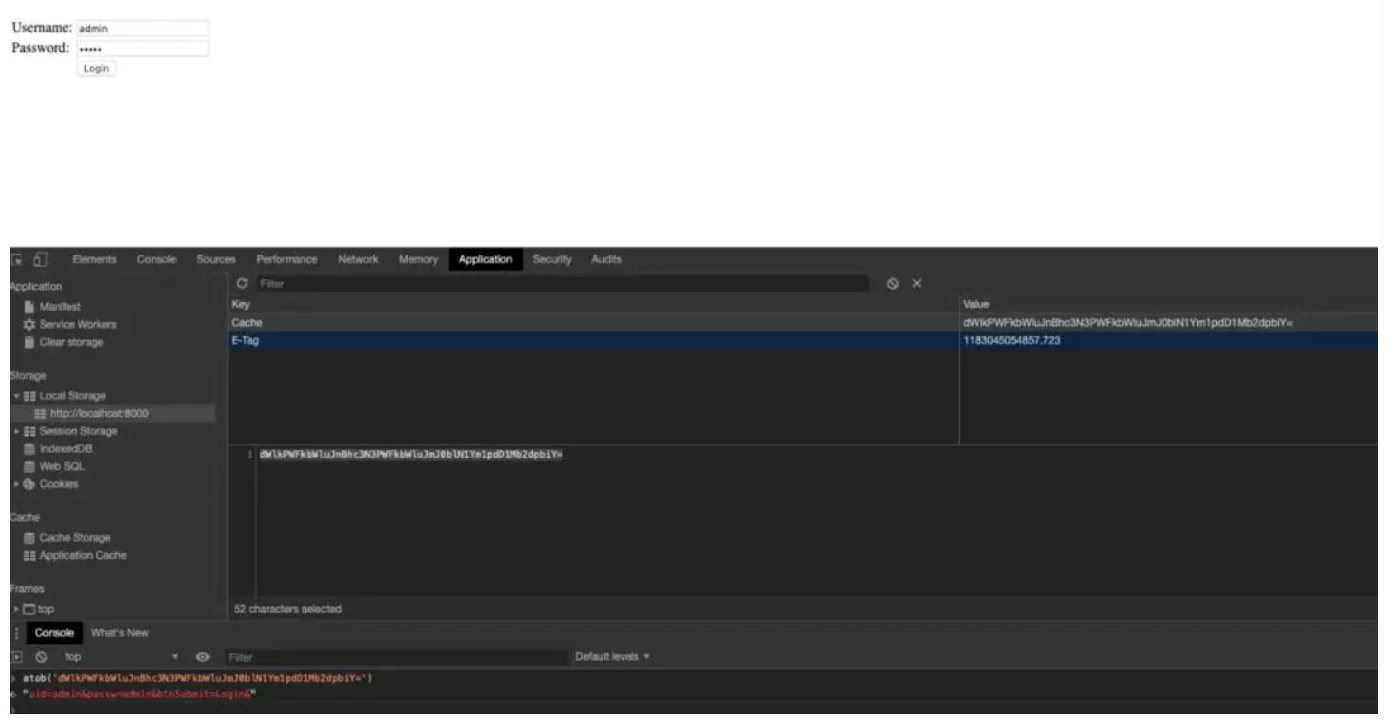The height and width of the screenshot is (720, 1390).
Task: Focus the storage Filter field
Action: tap(562, 285)
